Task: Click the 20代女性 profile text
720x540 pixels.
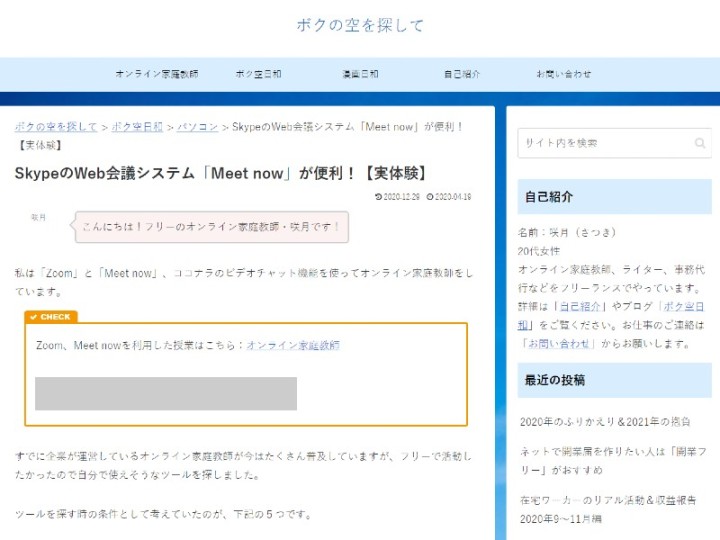Action: (x=539, y=251)
